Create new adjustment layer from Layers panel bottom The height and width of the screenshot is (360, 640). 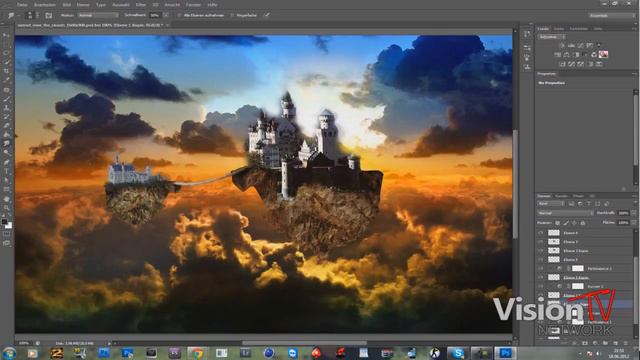[x=595, y=343]
